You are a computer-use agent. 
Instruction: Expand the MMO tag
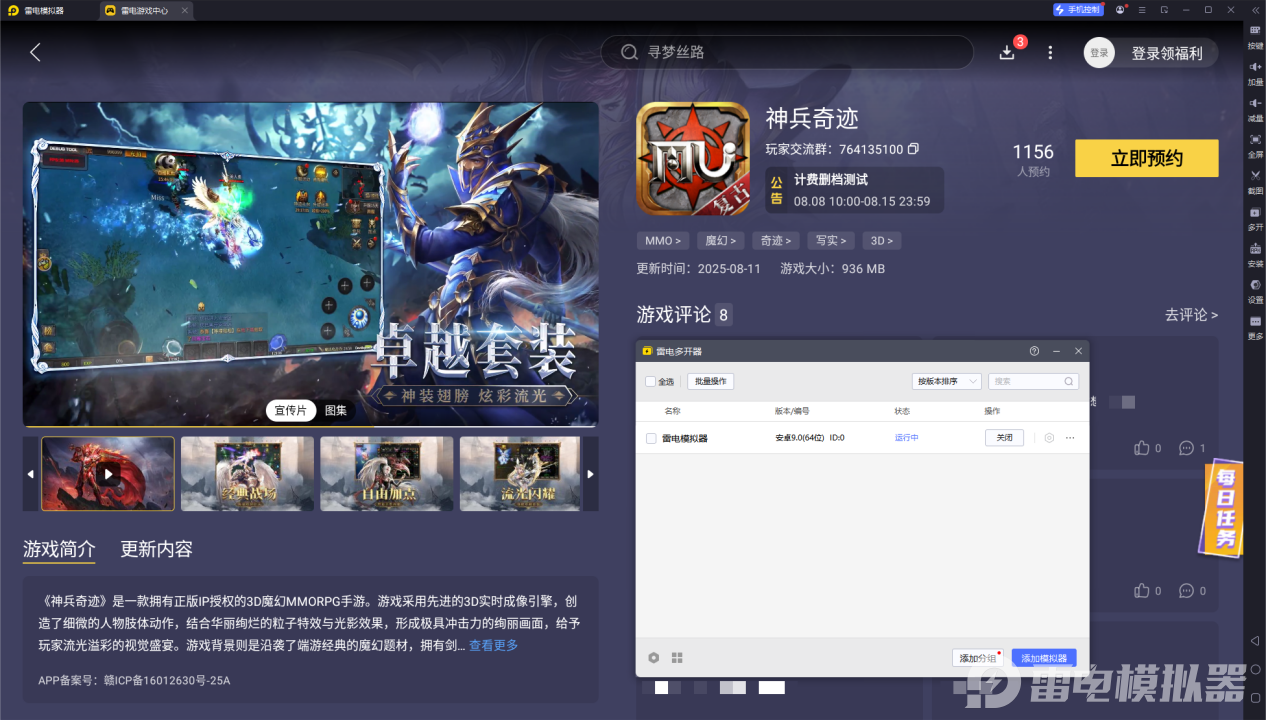pyautogui.click(x=663, y=241)
